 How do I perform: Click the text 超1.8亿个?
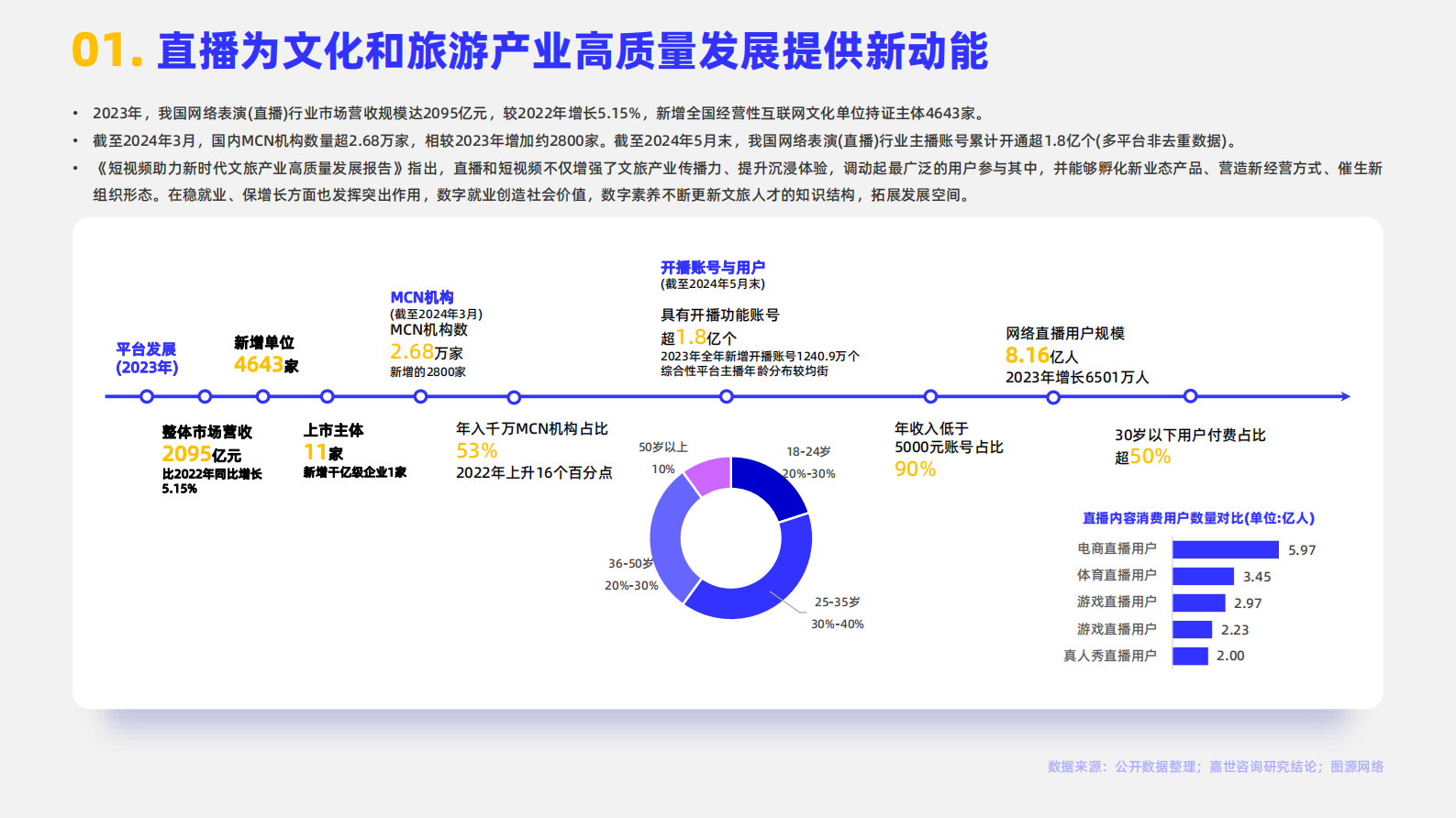coord(698,337)
